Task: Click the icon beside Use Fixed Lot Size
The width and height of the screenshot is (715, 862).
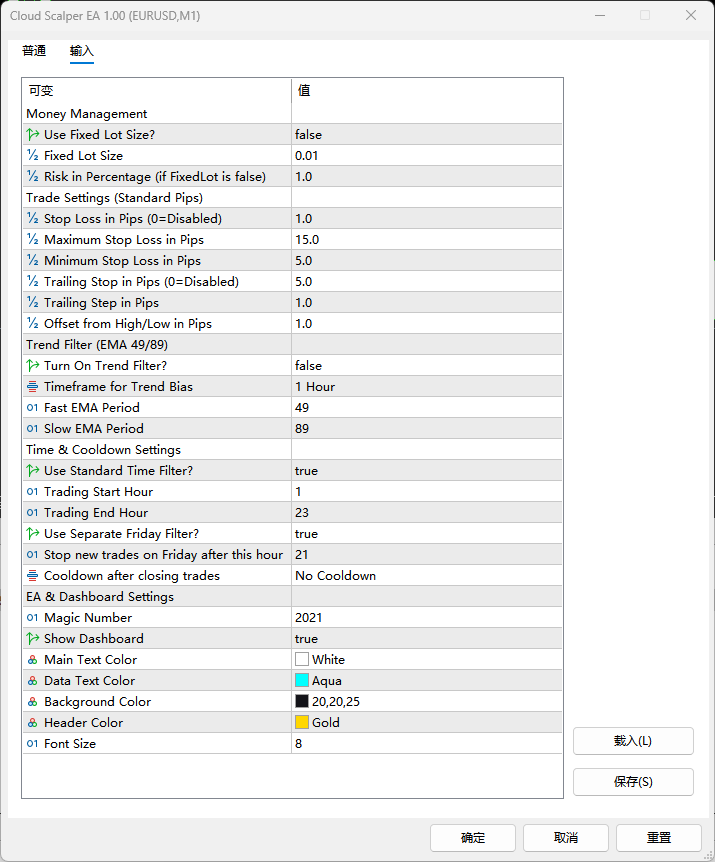Action: [x=33, y=134]
